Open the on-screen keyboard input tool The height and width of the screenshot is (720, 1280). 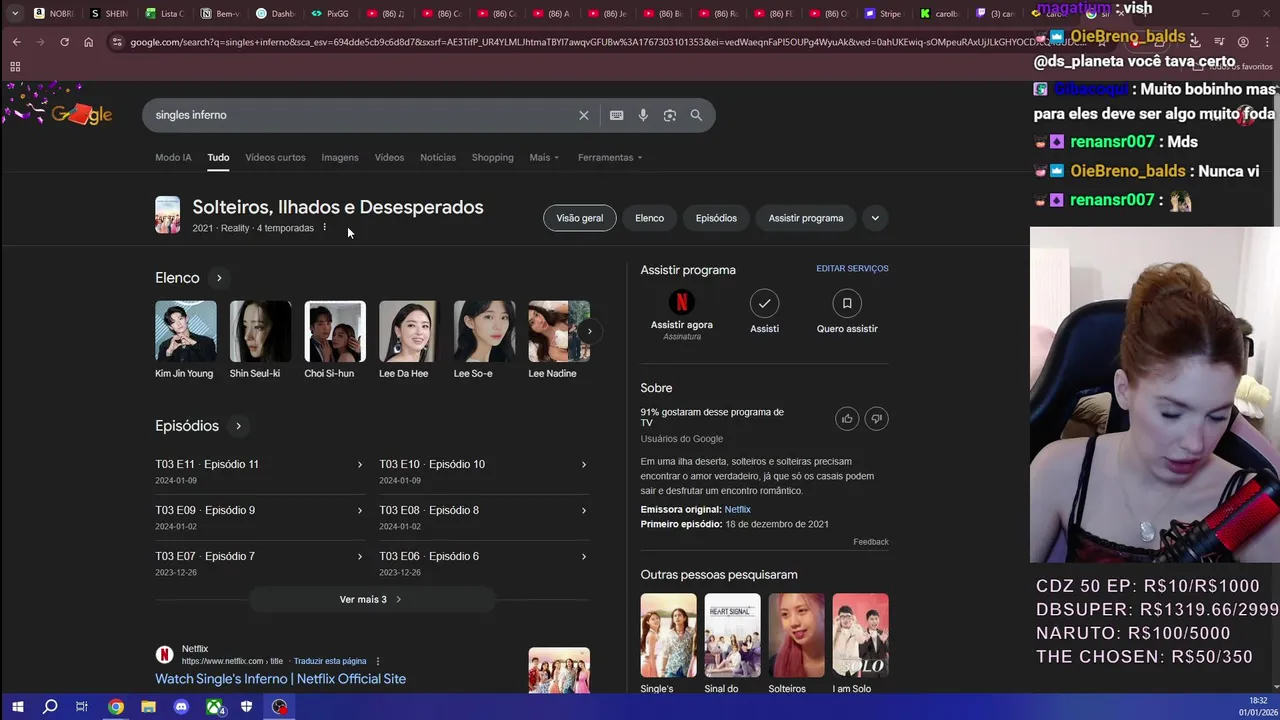617,115
